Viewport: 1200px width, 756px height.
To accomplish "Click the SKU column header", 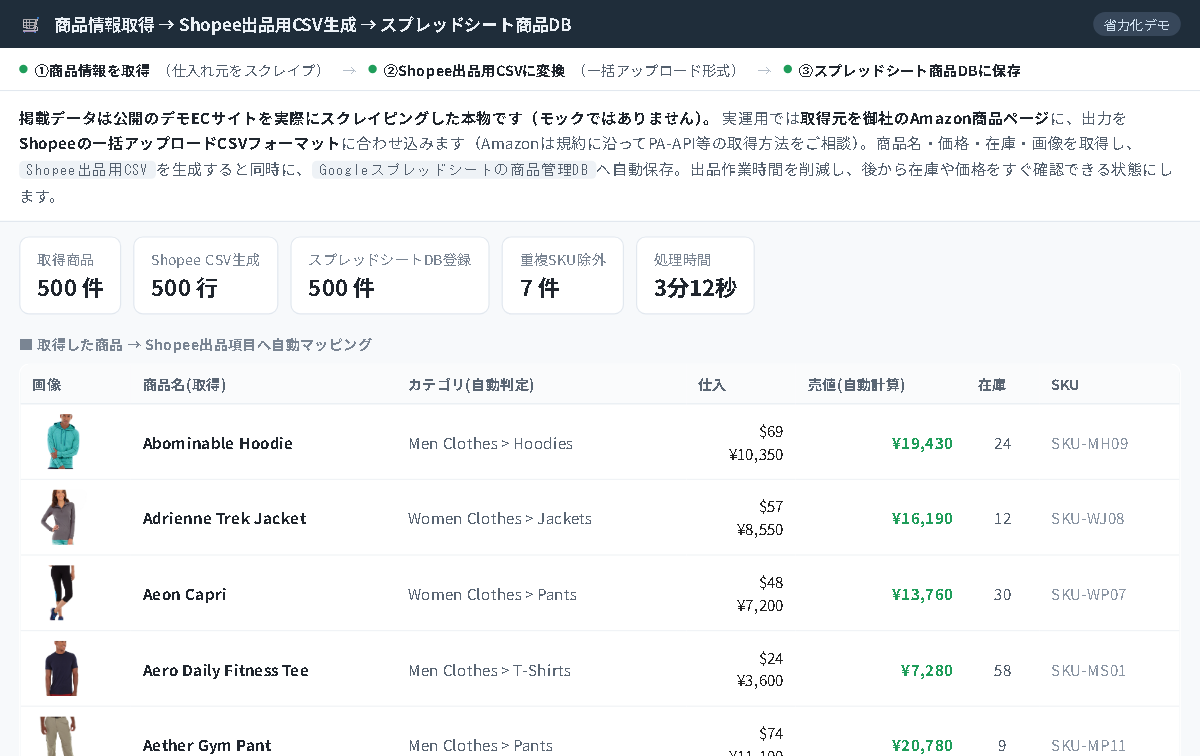I will (x=1065, y=384).
